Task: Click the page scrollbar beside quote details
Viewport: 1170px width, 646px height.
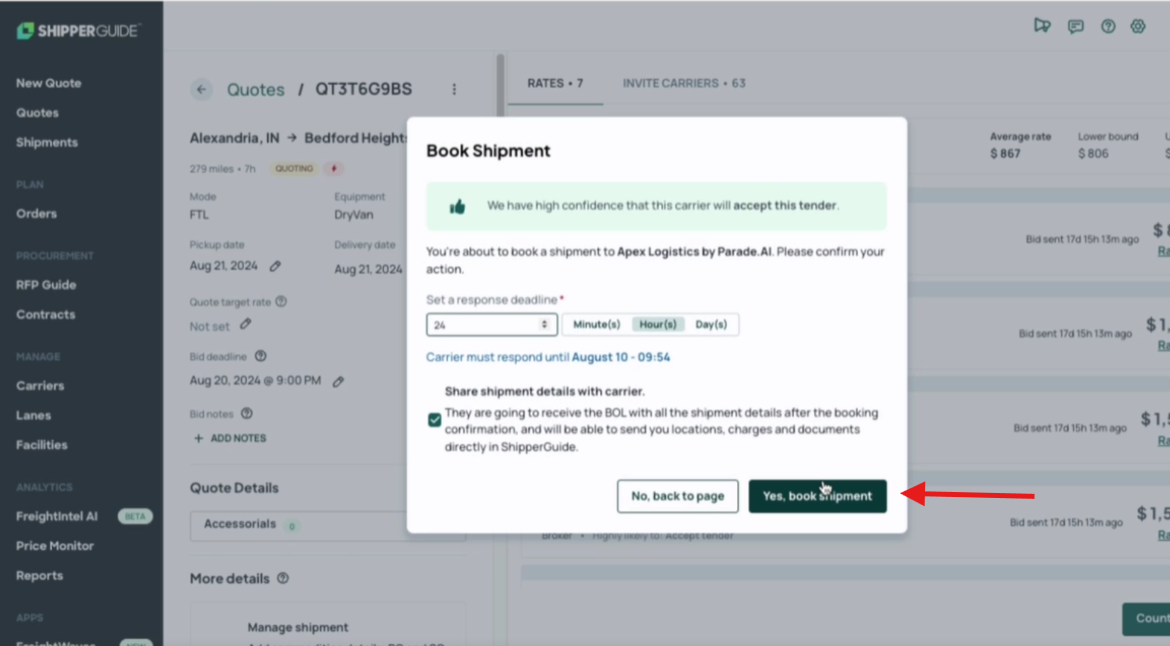Action: tap(500, 86)
